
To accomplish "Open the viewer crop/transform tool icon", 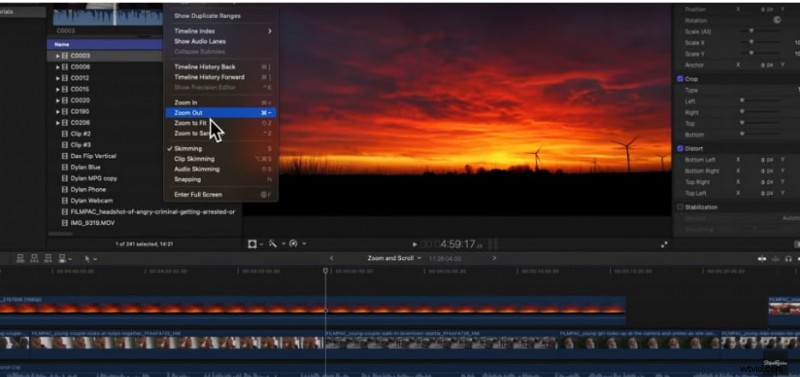I will pos(254,244).
